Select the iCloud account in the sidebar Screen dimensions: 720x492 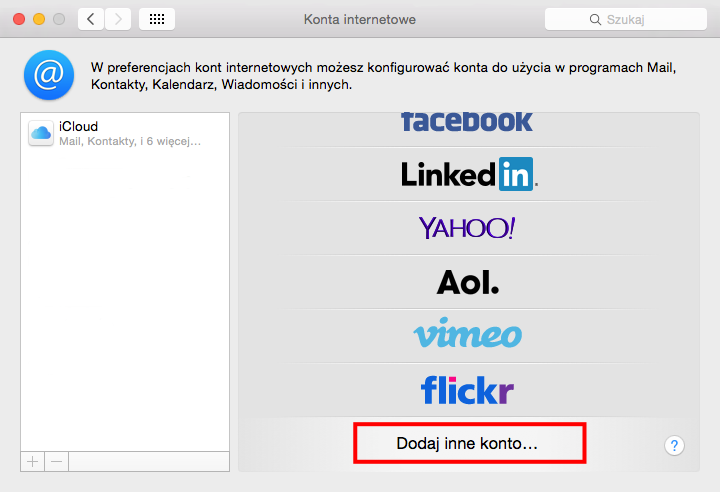coord(125,133)
